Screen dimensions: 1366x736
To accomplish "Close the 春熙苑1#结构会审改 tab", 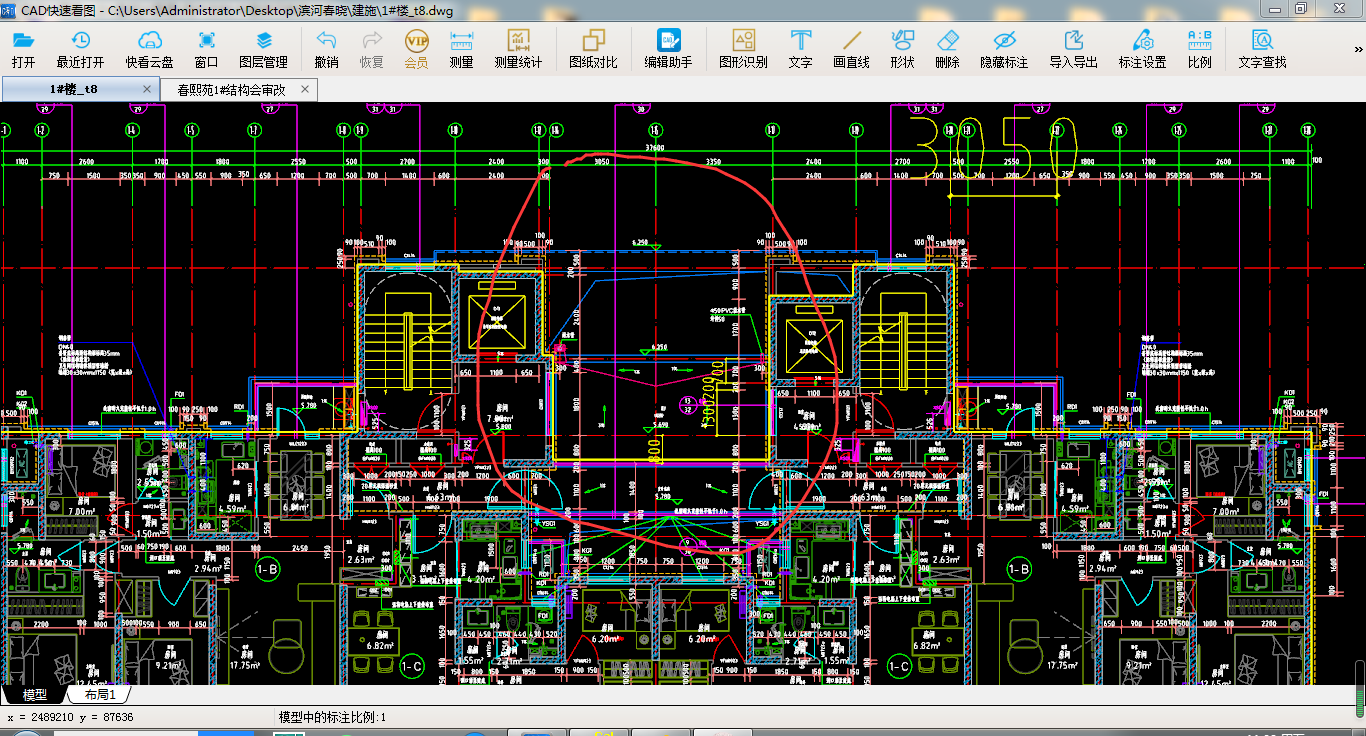I will tap(305, 90).
